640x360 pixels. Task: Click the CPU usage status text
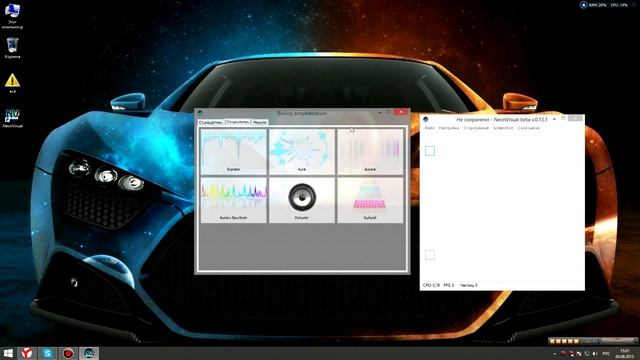tap(431, 285)
